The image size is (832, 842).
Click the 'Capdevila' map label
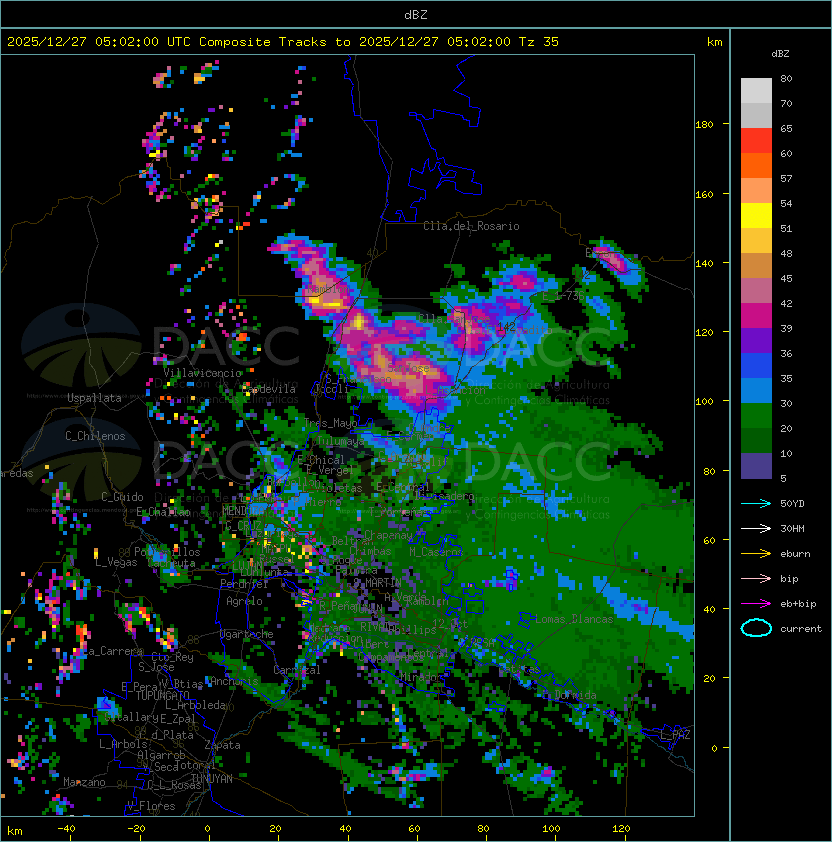(269, 389)
